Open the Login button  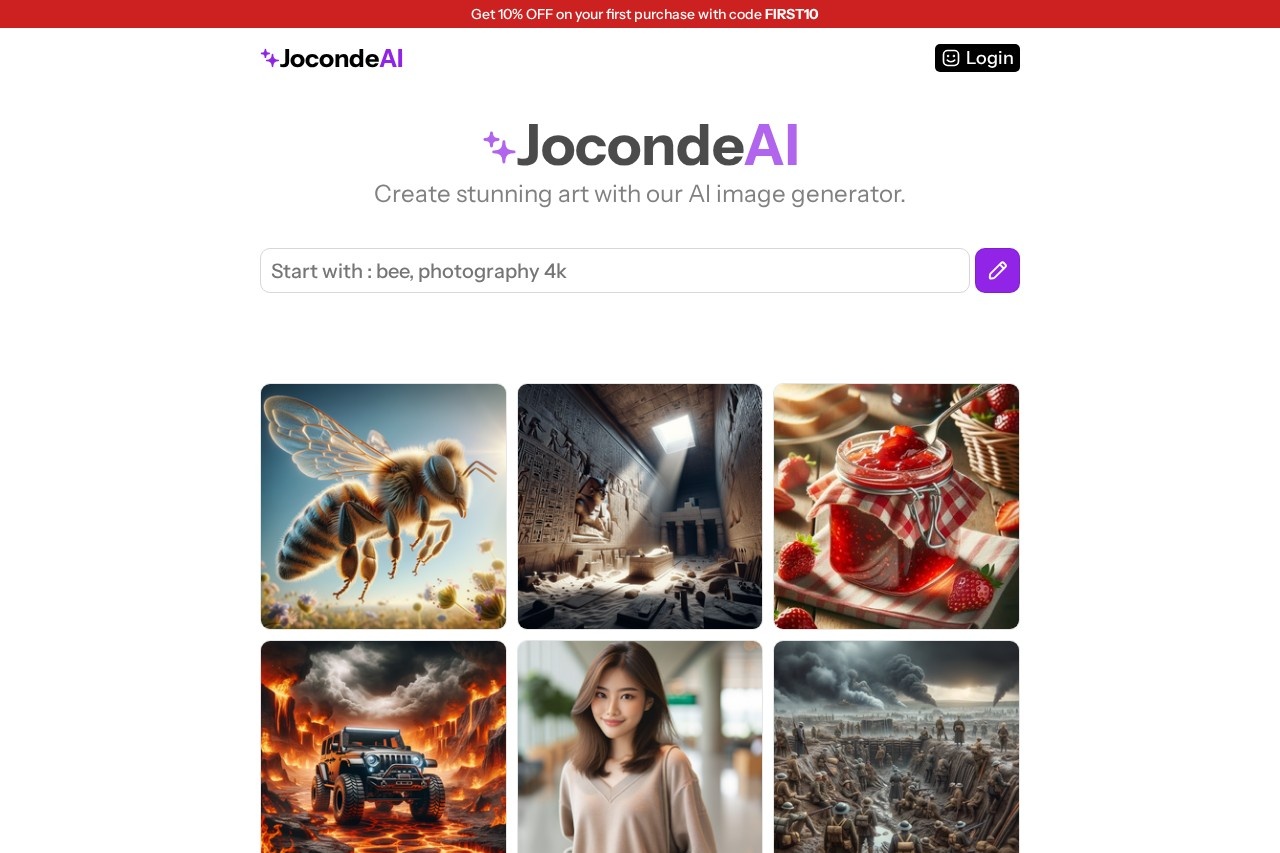coord(977,58)
